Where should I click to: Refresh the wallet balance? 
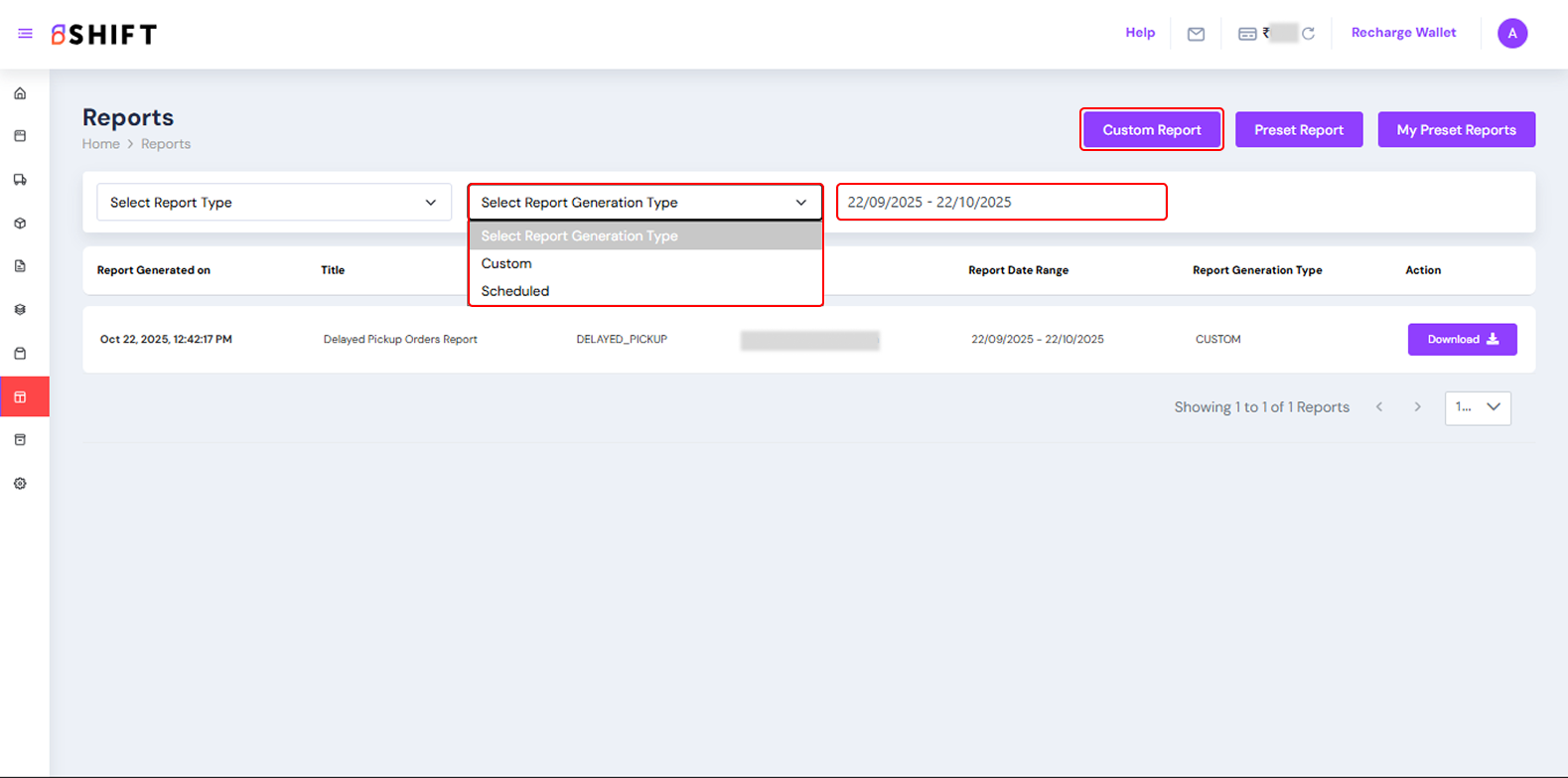pos(1308,34)
